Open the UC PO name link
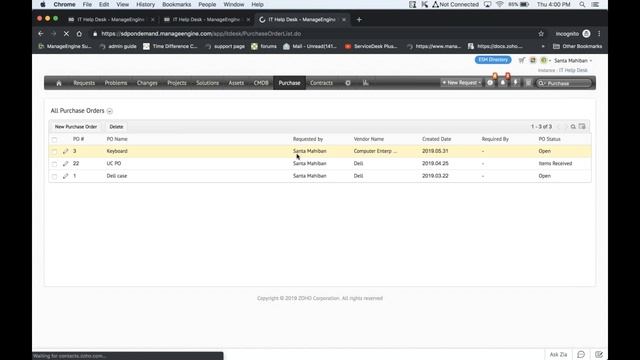Screen dimensions: 640x360 pos(114,163)
